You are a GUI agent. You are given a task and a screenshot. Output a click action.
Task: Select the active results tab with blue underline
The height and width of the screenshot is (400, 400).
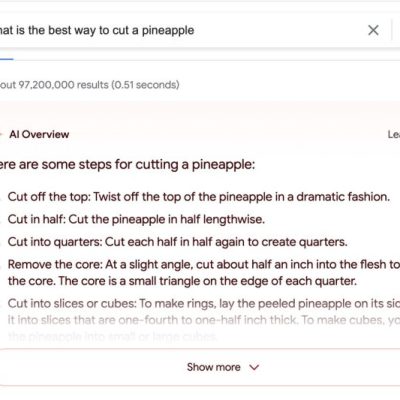pos(6,59)
